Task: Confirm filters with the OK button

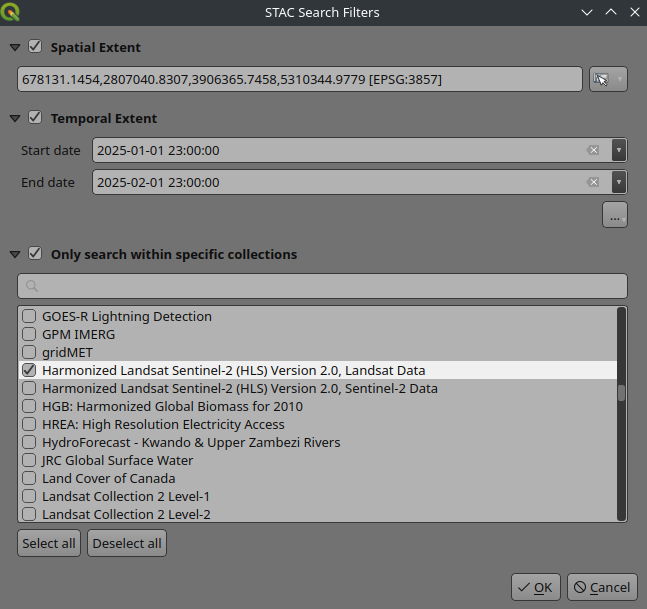Action: click(536, 587)
